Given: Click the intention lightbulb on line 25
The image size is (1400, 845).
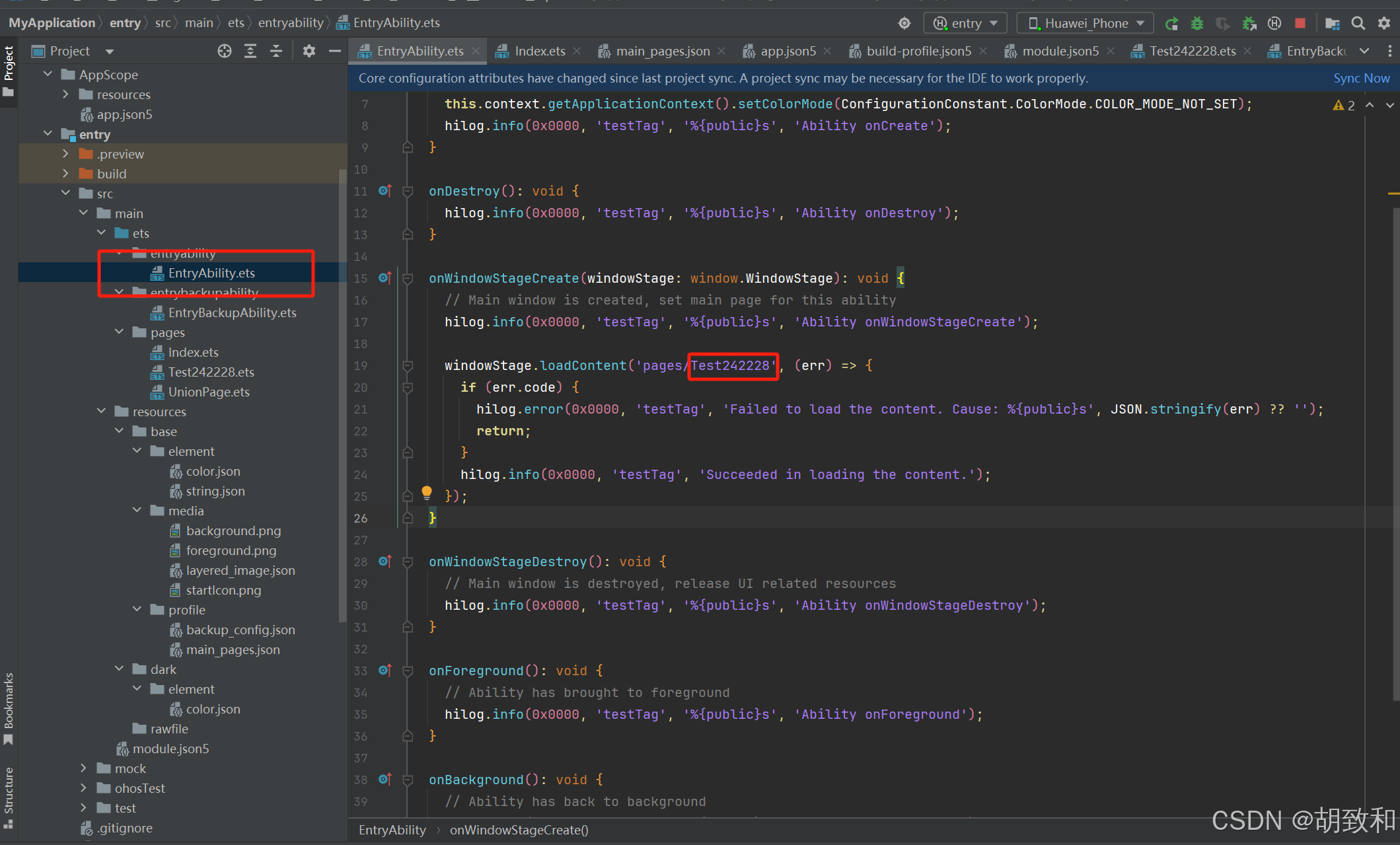Looking at the screenshot, I should [x=427, y=492].
